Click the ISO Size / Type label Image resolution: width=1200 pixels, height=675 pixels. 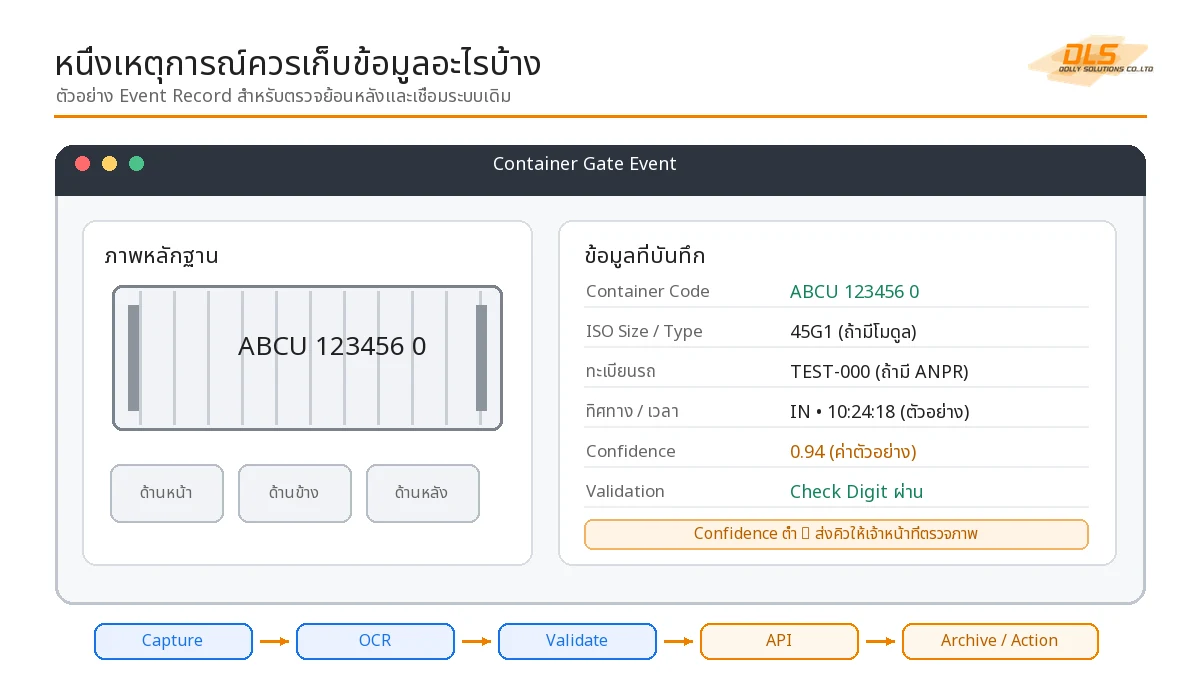click(x=644, y=332)
